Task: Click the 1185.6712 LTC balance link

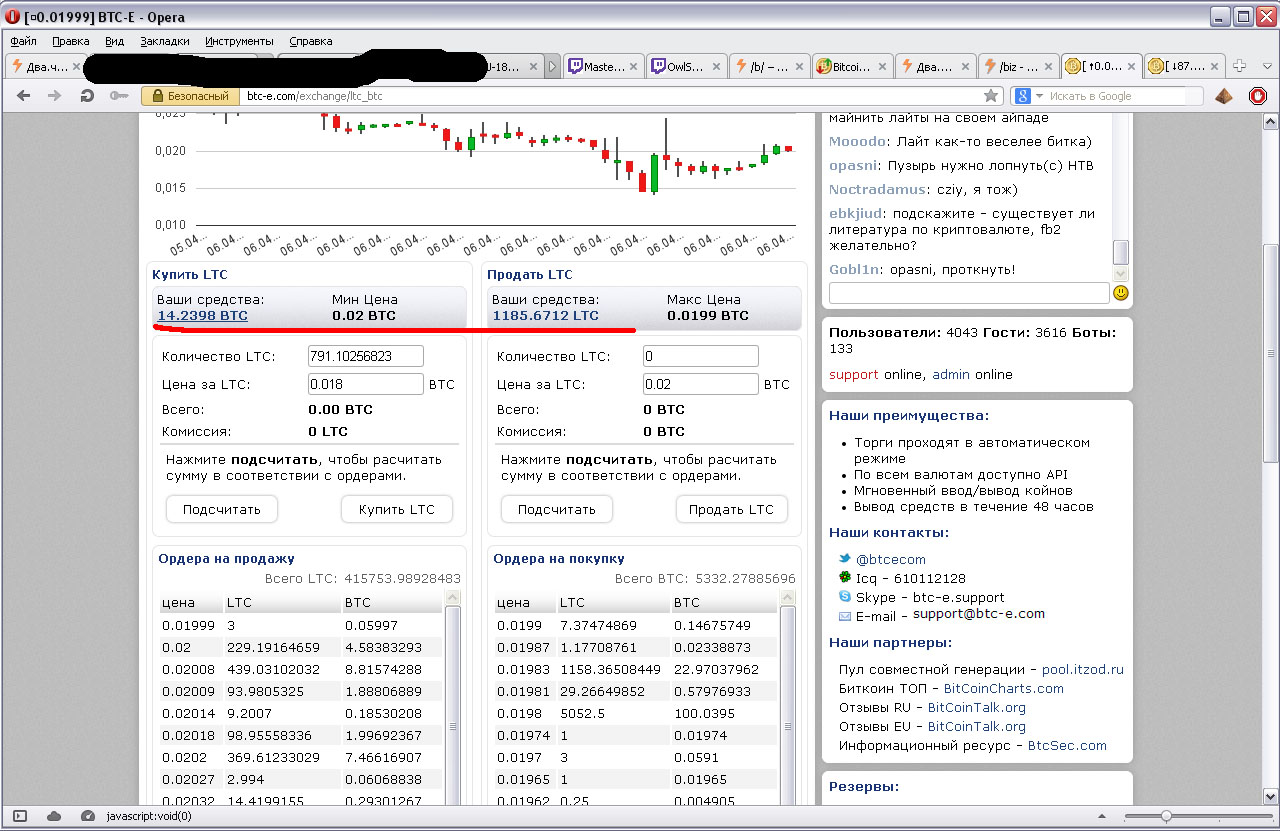Action: pos(545,315)
